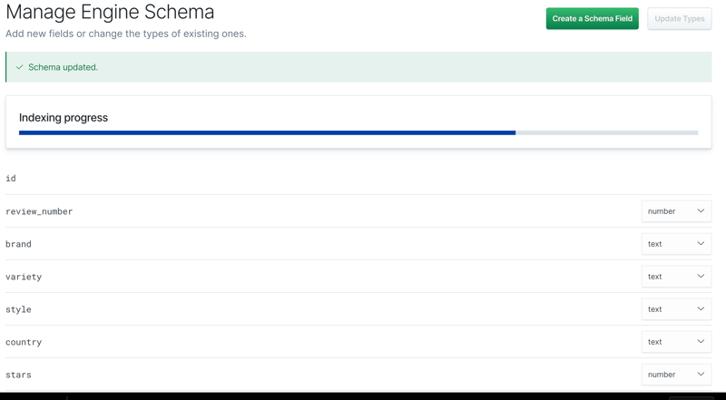This screenshot has height=400, width=726.
Task: Click the checkmark icon beside Schema updated
Action: (x=19, y=67)
